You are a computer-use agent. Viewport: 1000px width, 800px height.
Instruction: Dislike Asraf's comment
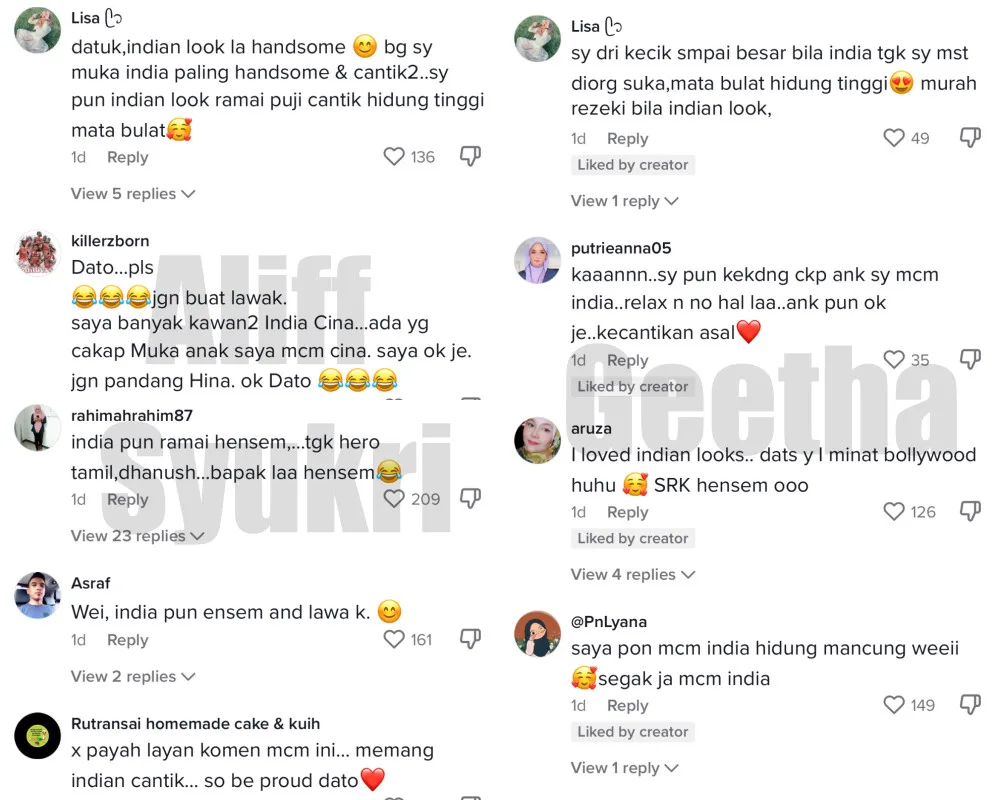tap(470, 639)
